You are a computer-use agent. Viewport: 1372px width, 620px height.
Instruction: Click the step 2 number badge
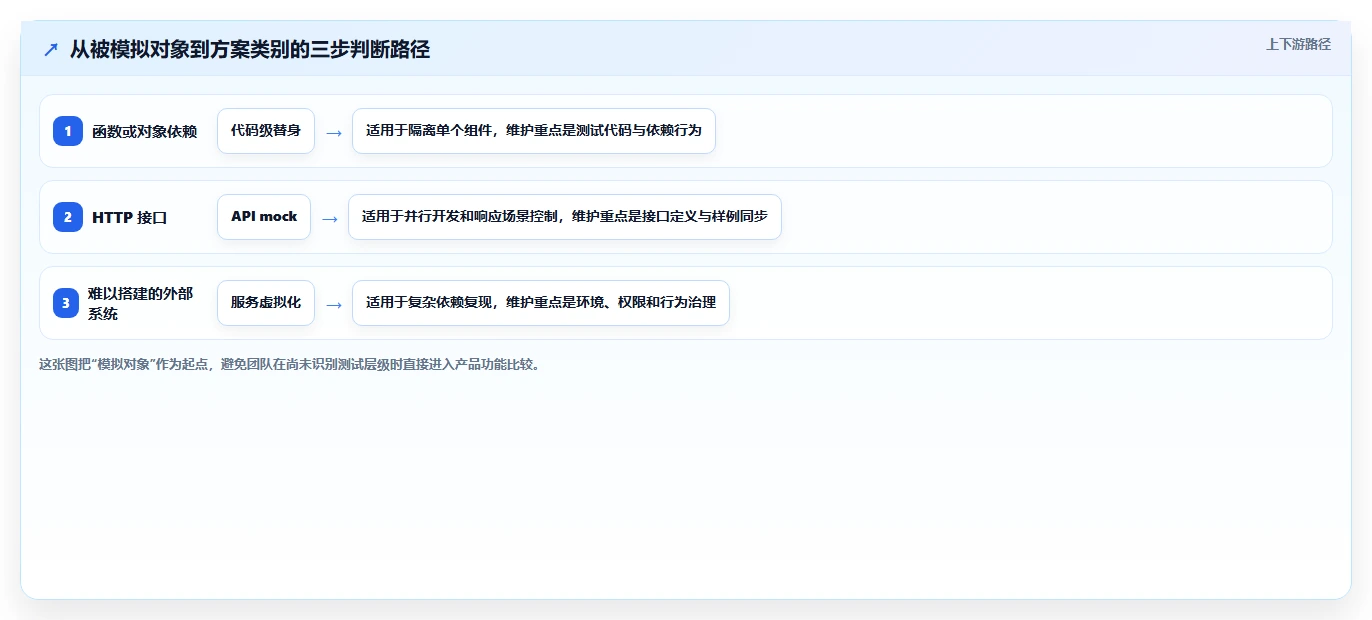point(68,217)
